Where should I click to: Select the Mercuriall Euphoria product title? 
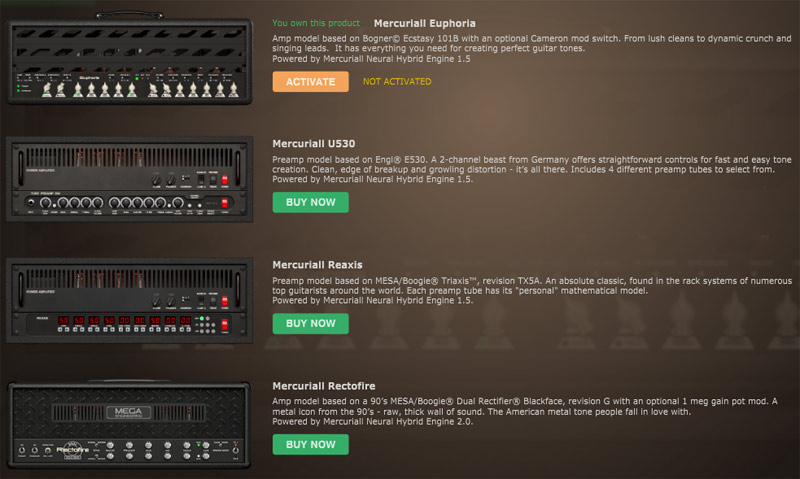424,23
